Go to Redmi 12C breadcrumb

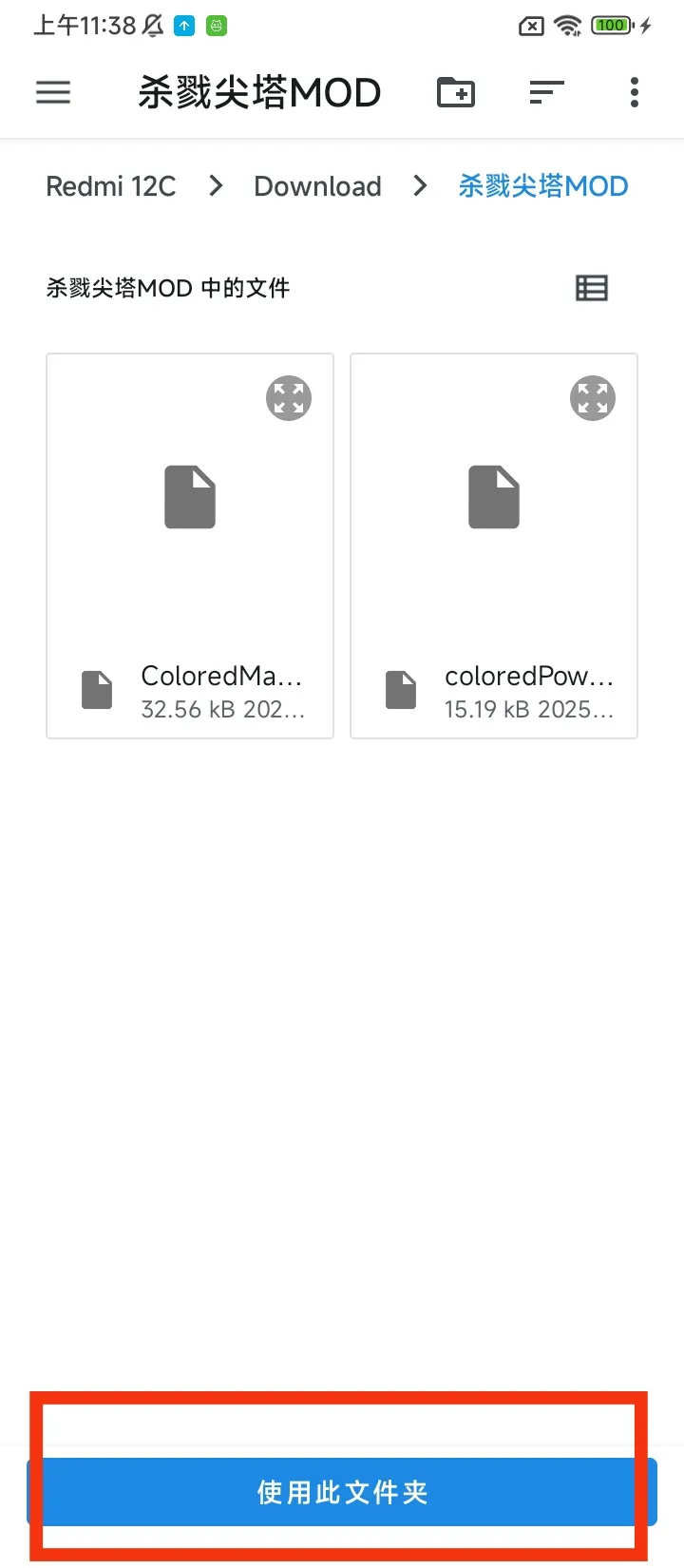[x=111, y=186]
